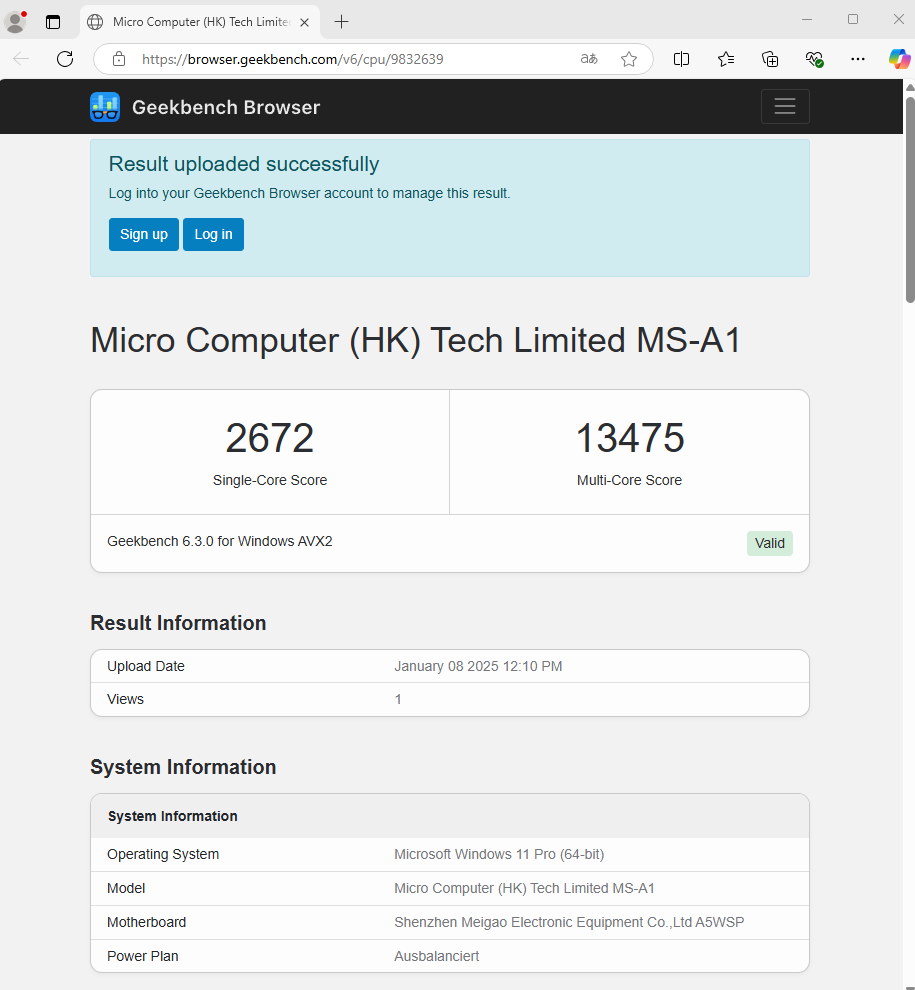Click the Sign up button
This screenshot has height=990, width=915.
pyautogui.click(x=144, y=234)
